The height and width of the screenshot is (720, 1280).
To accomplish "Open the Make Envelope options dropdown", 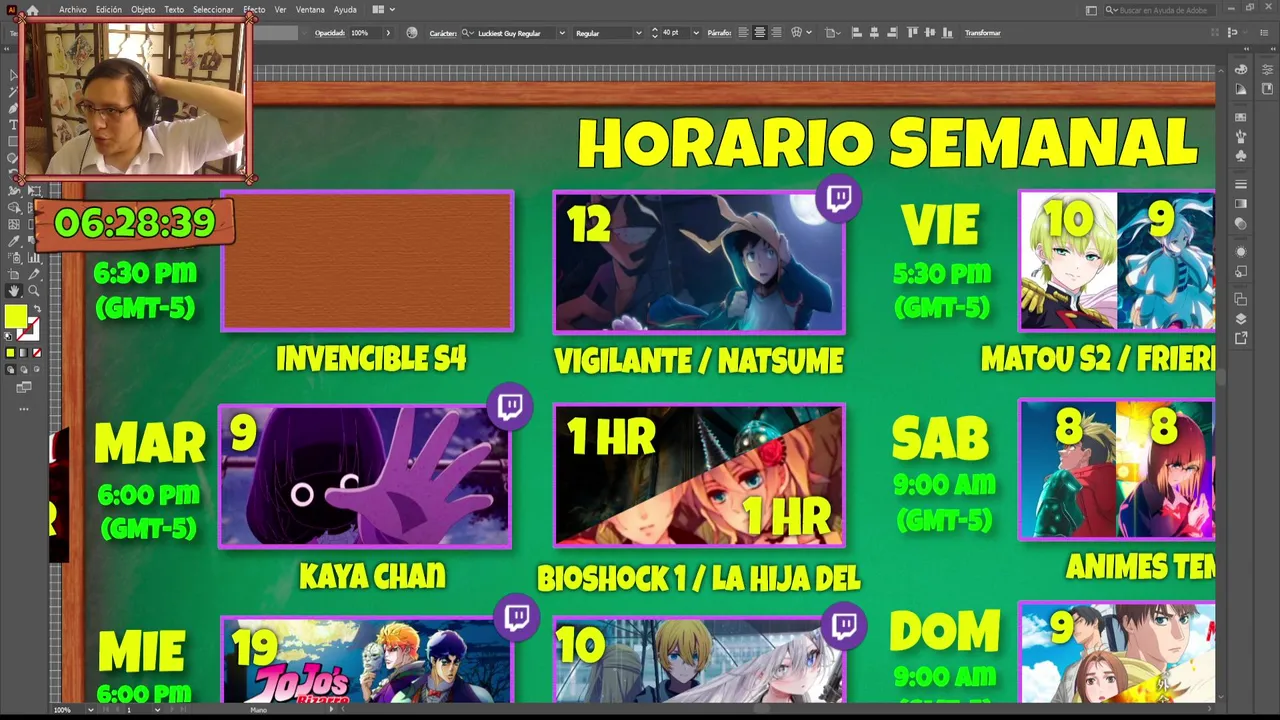I will [x=809, y=33].
